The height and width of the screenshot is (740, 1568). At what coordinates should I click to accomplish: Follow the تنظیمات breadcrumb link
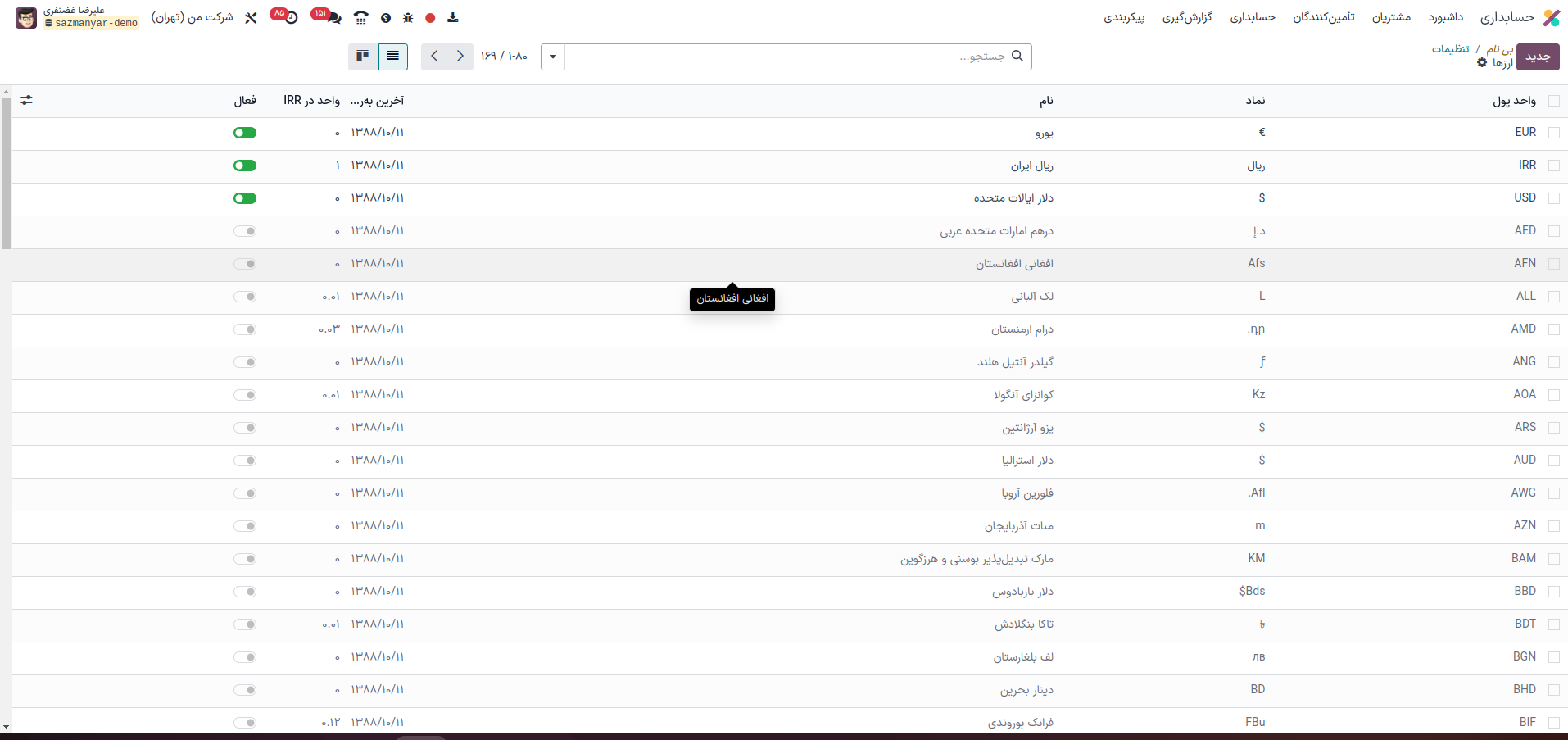tap(1450, 49)
